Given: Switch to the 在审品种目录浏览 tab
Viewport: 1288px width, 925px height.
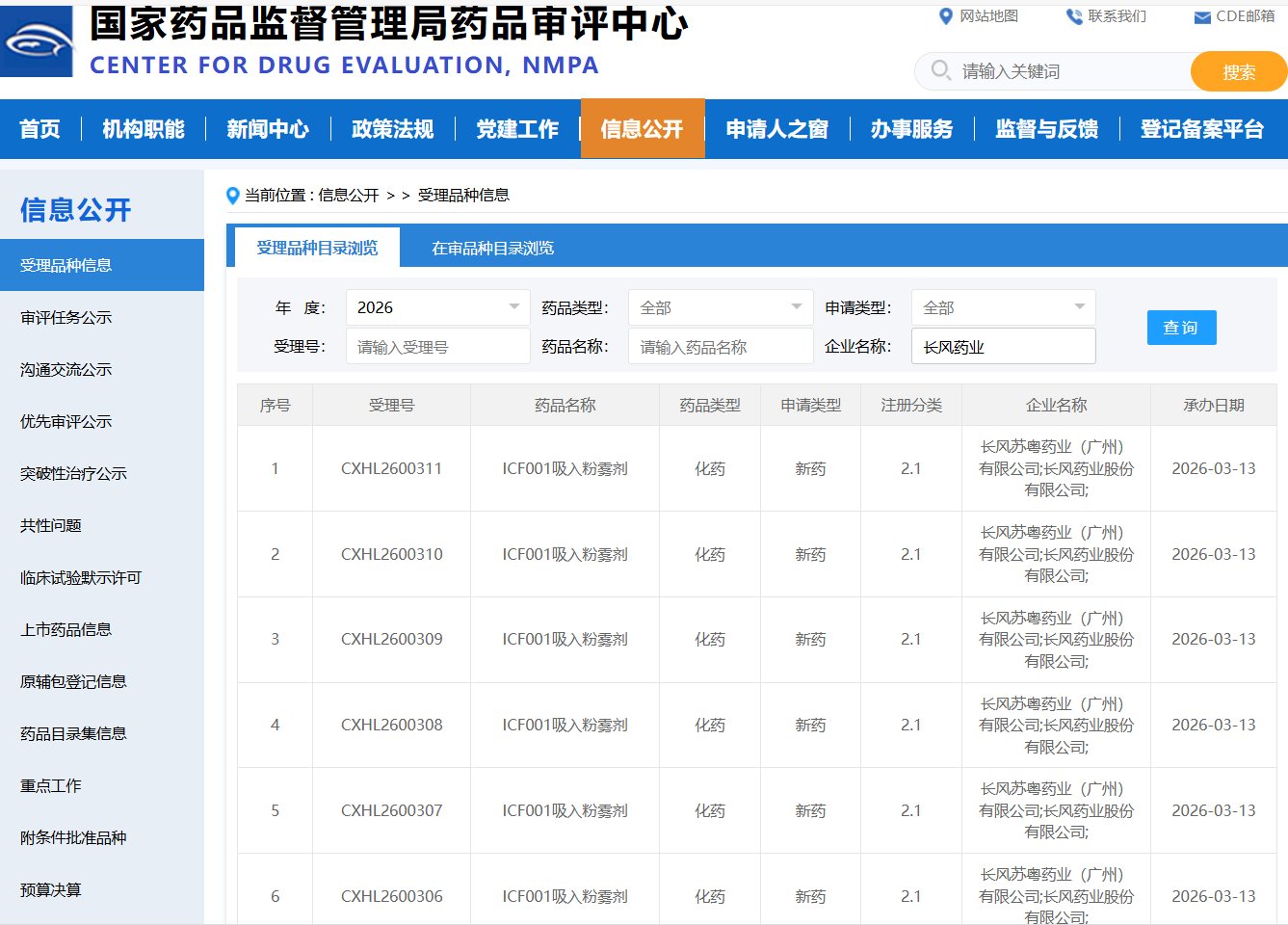Looking at the screenshot, I should [491, 247].
